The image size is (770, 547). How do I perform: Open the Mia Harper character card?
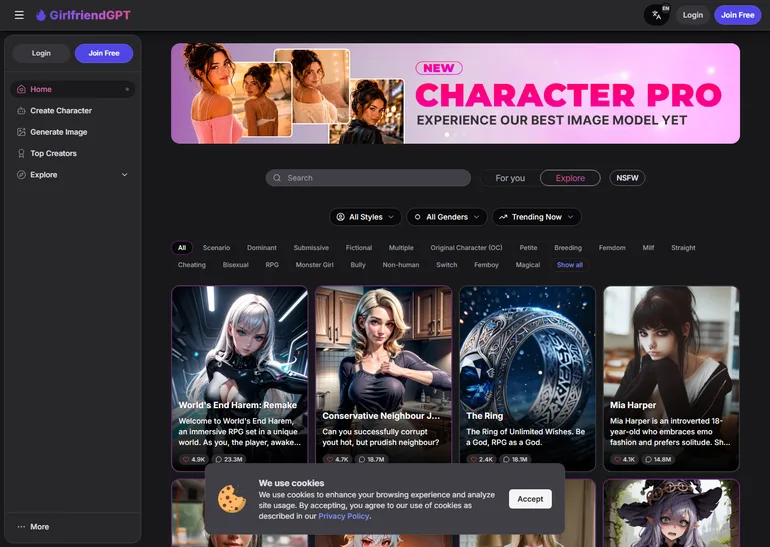click(671, 379)
